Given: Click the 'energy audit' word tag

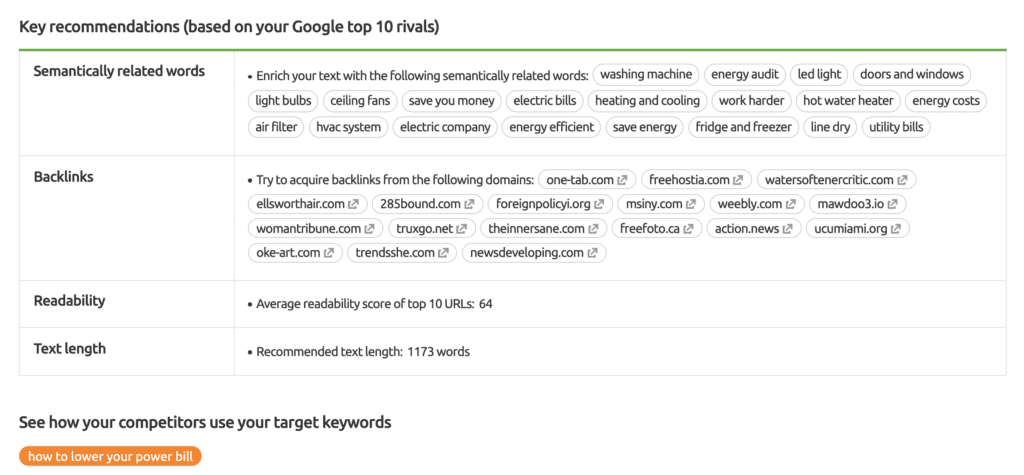Looking at the screenshot, I should tap(744, 74).
